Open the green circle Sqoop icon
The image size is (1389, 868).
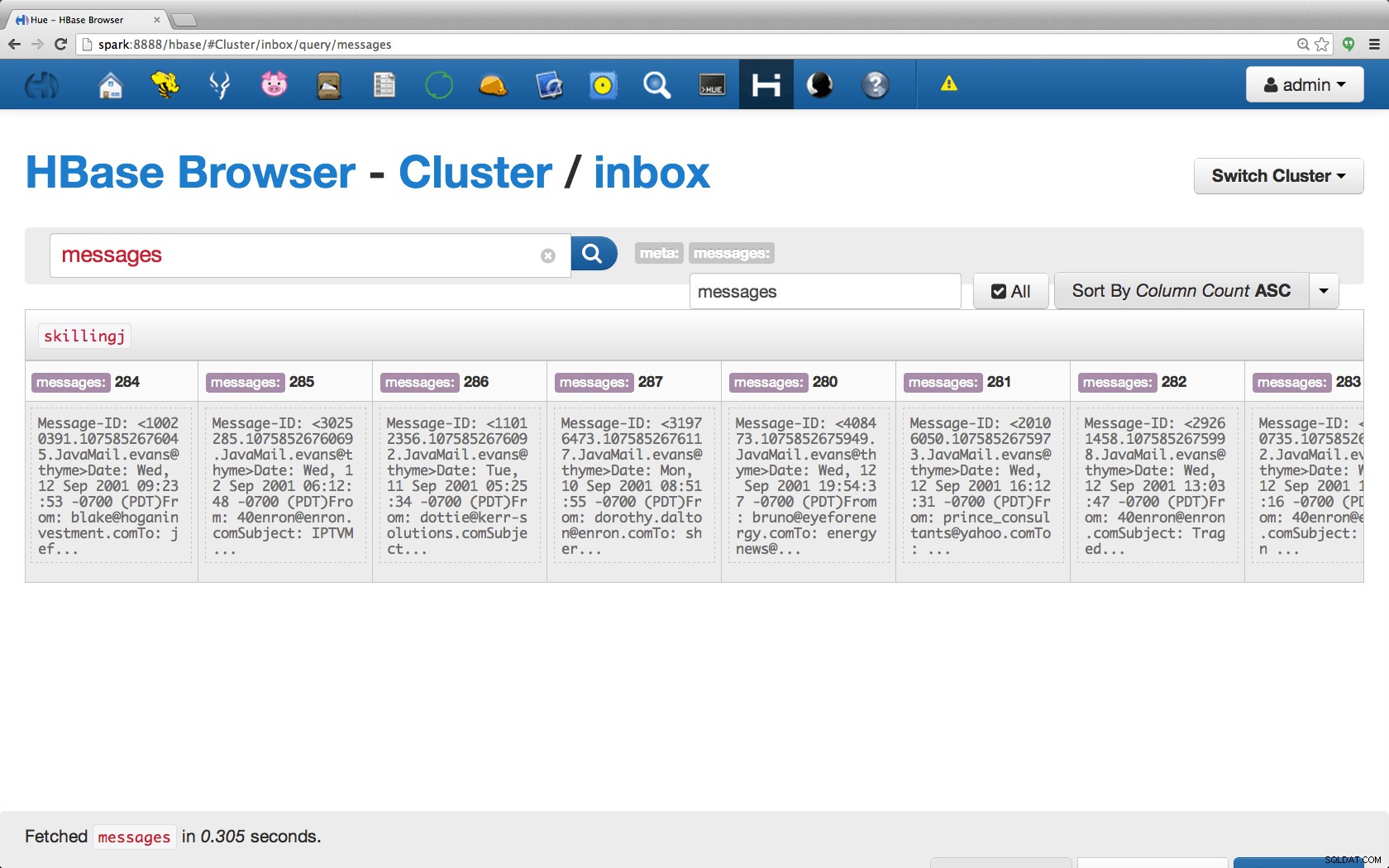(x=439, y=84)
